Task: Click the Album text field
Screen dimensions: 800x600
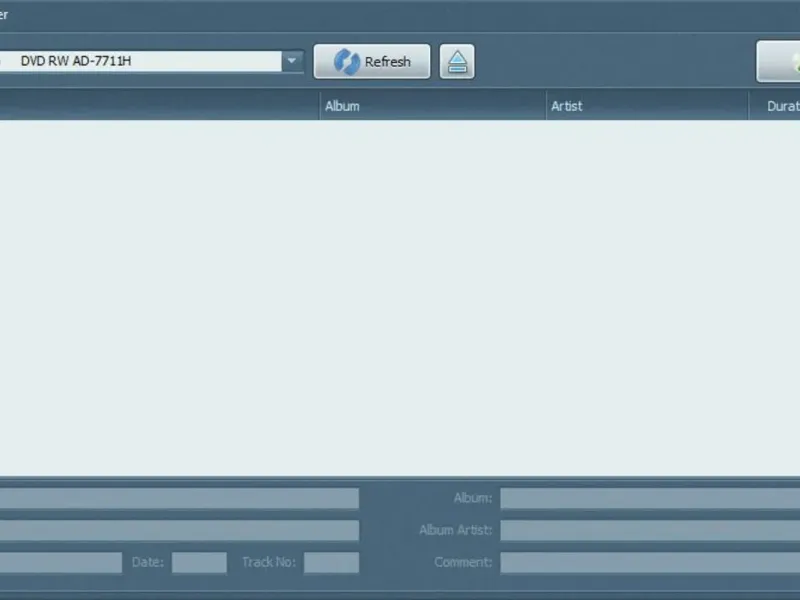Action: point(650,498)
